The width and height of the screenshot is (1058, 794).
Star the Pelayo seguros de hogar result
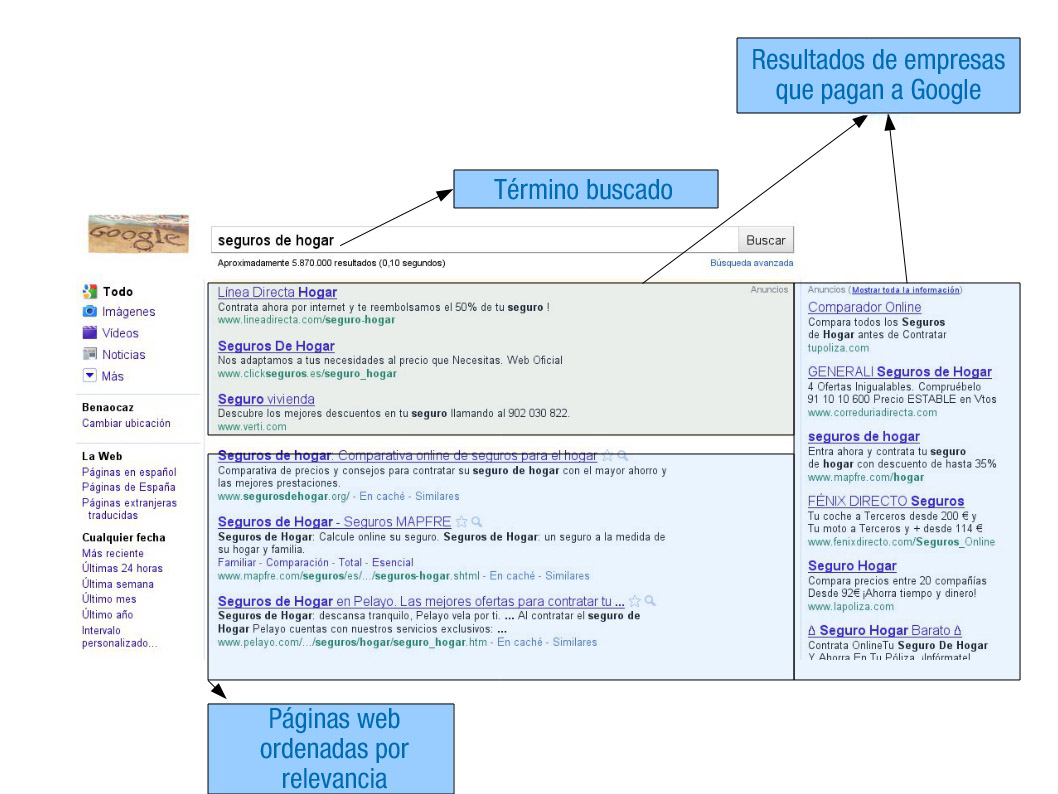click(x=634, y=602)
